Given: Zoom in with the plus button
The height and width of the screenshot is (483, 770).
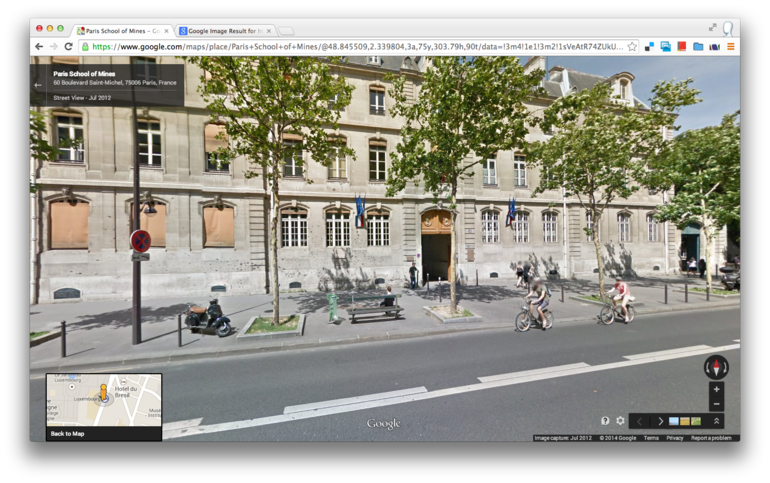Looking at the screenshot, I should 716,389.
